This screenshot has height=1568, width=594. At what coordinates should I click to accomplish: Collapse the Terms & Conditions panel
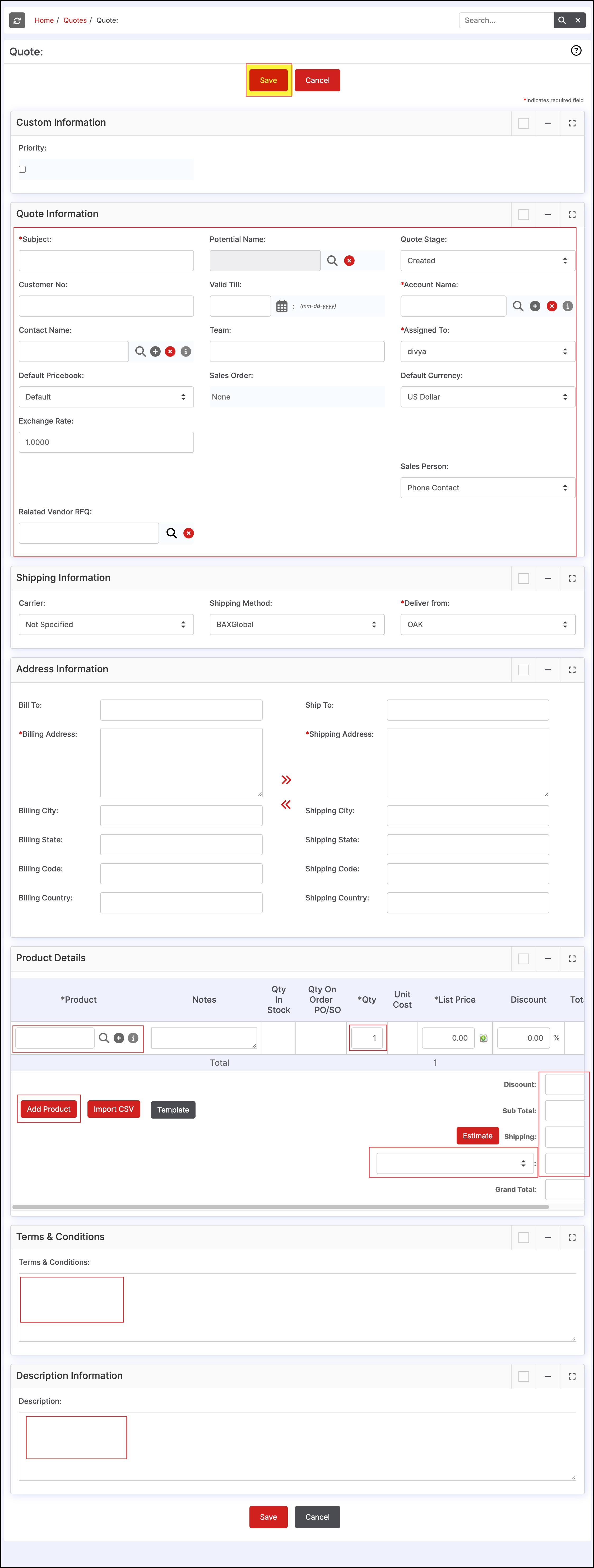[x=548, y=1237]
